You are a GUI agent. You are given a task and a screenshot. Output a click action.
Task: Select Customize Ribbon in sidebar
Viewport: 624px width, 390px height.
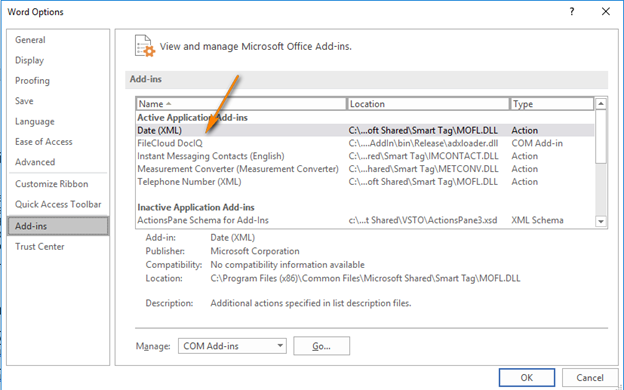[52, 184]
